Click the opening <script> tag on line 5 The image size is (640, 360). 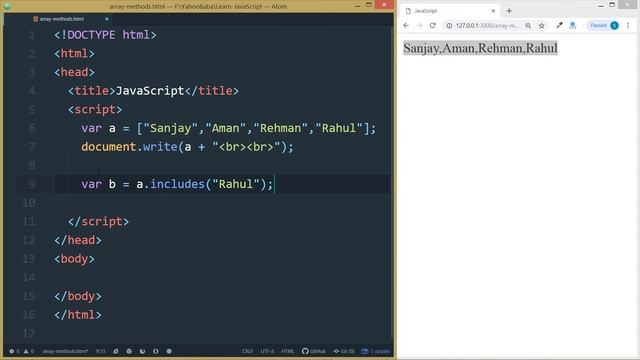point(95,109)
